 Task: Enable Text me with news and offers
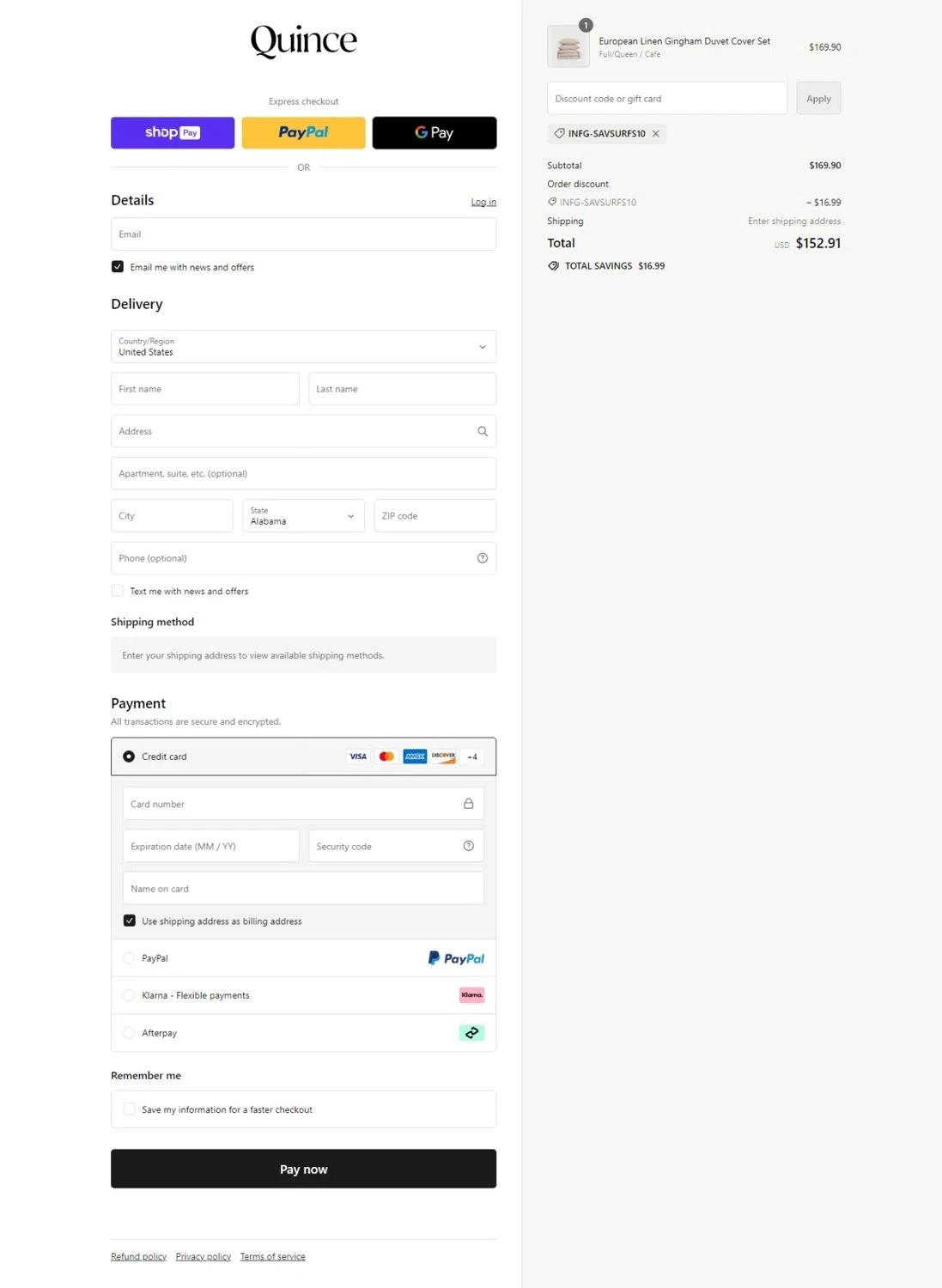(x=118, y=591)
